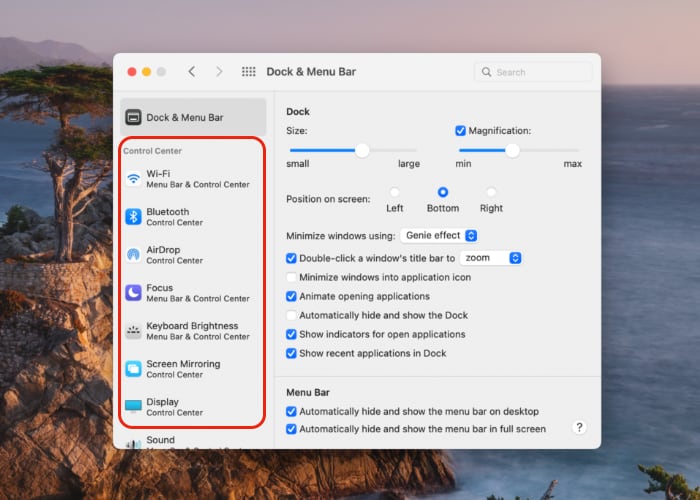Select Screen Mirroring label in sidebar
Viewport: 700px width, 500px height.
(183, 364)
